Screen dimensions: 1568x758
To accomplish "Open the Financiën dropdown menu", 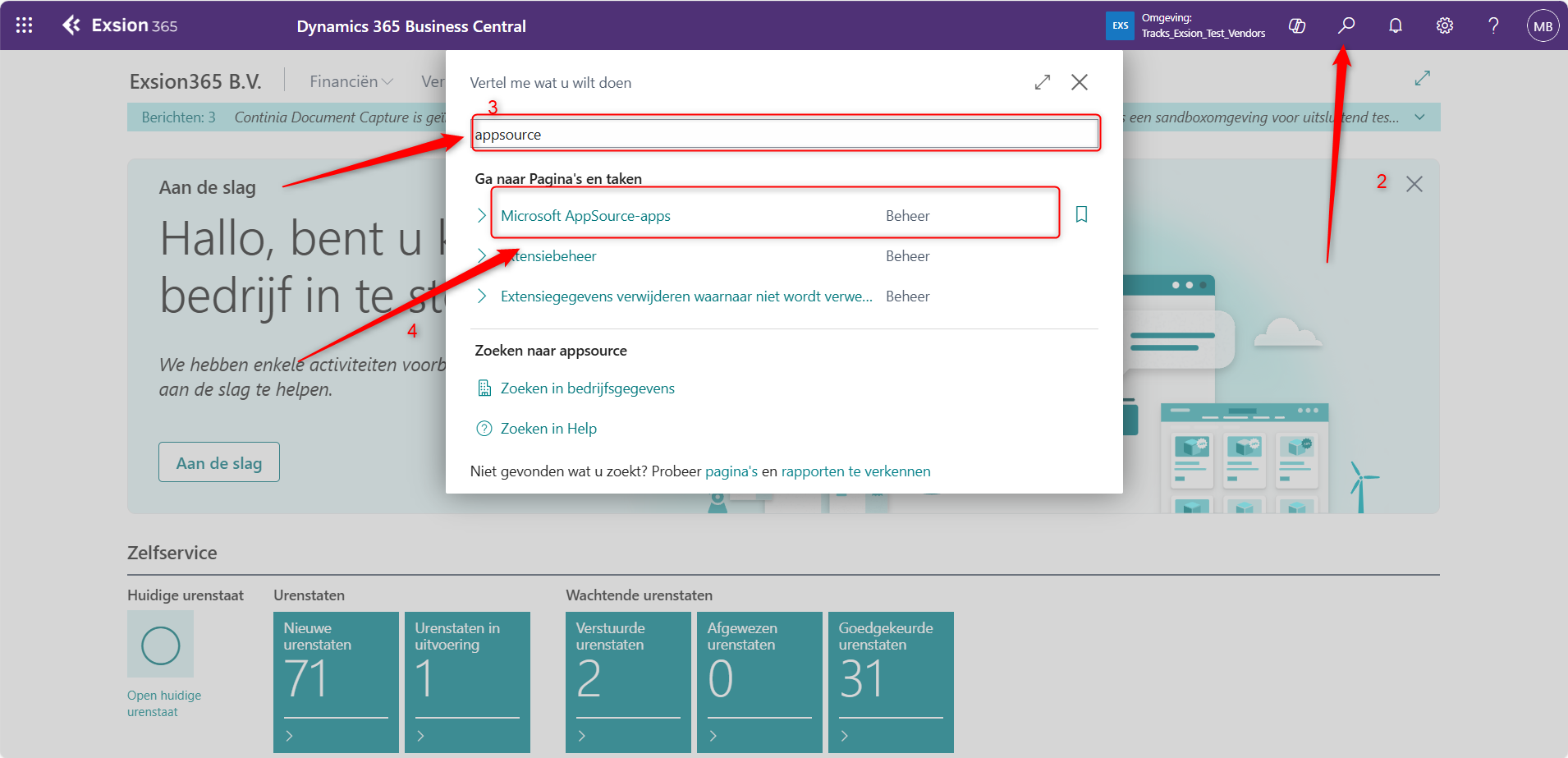I will [x=351, y=81].
